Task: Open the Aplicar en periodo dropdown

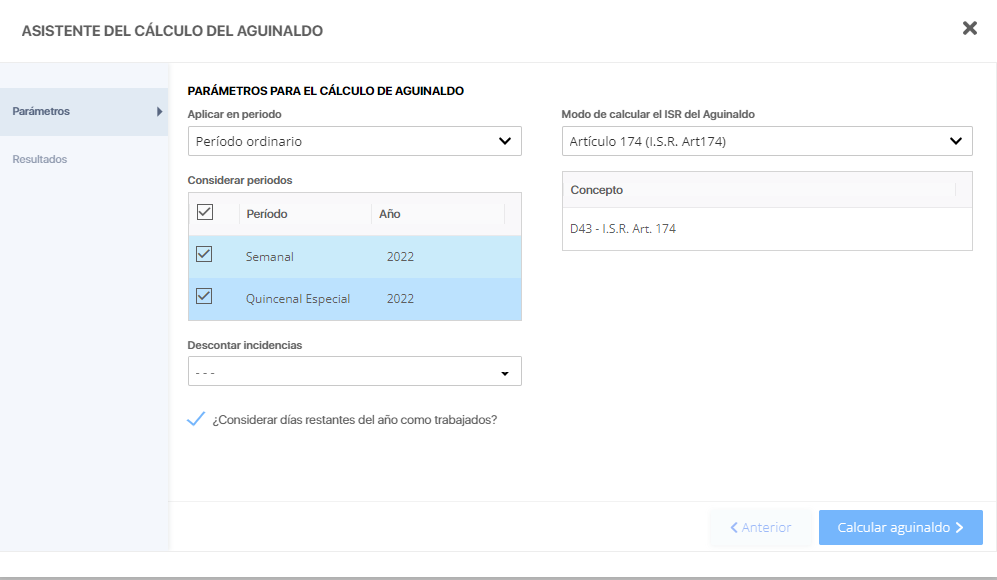Action: click(354, 141)
